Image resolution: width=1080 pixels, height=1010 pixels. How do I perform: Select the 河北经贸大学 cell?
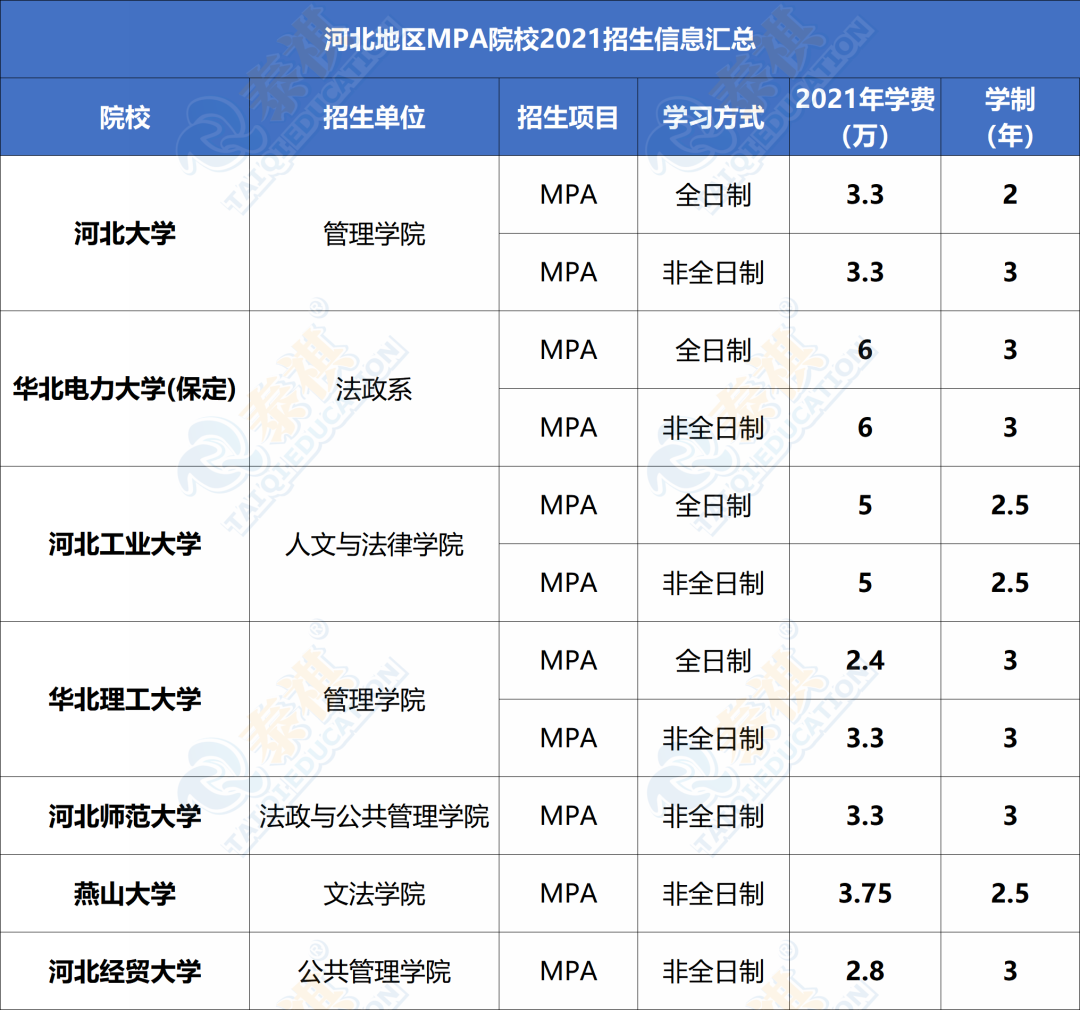125,971
